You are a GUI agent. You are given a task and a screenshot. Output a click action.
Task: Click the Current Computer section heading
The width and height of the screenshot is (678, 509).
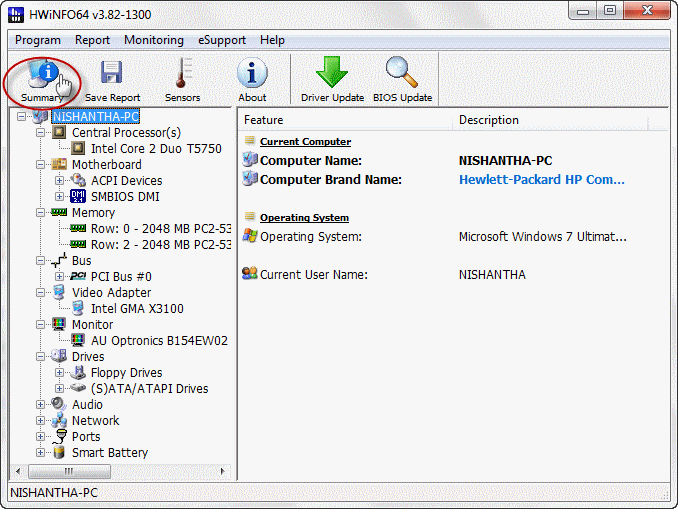click(305, 141)
